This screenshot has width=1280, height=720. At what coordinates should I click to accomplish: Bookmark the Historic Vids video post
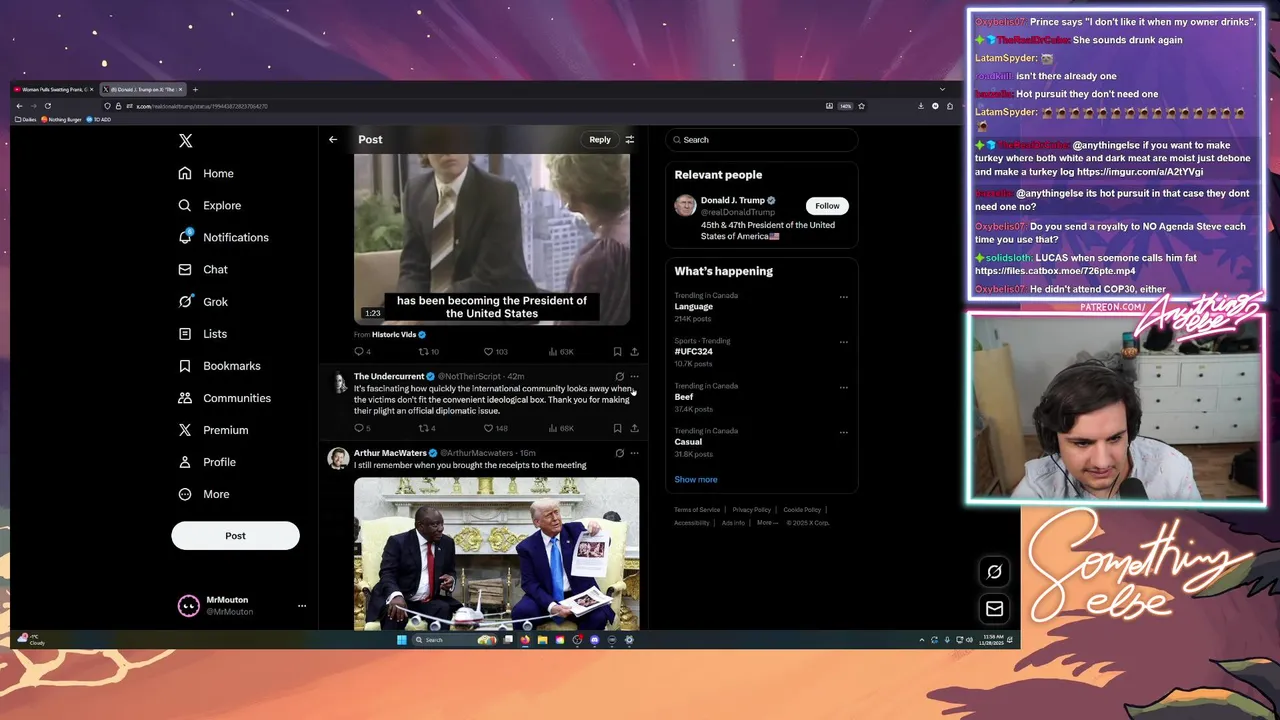click(617, 352)
